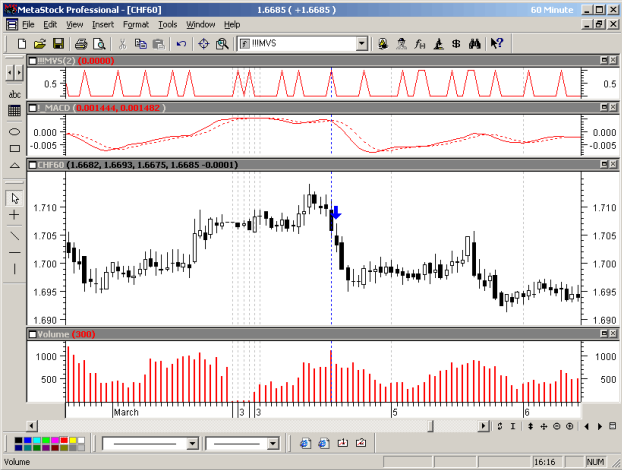This screenshot has width=622, height=470.
Task: Click the Open folder toolbar icon
Action: click(40, 44)
